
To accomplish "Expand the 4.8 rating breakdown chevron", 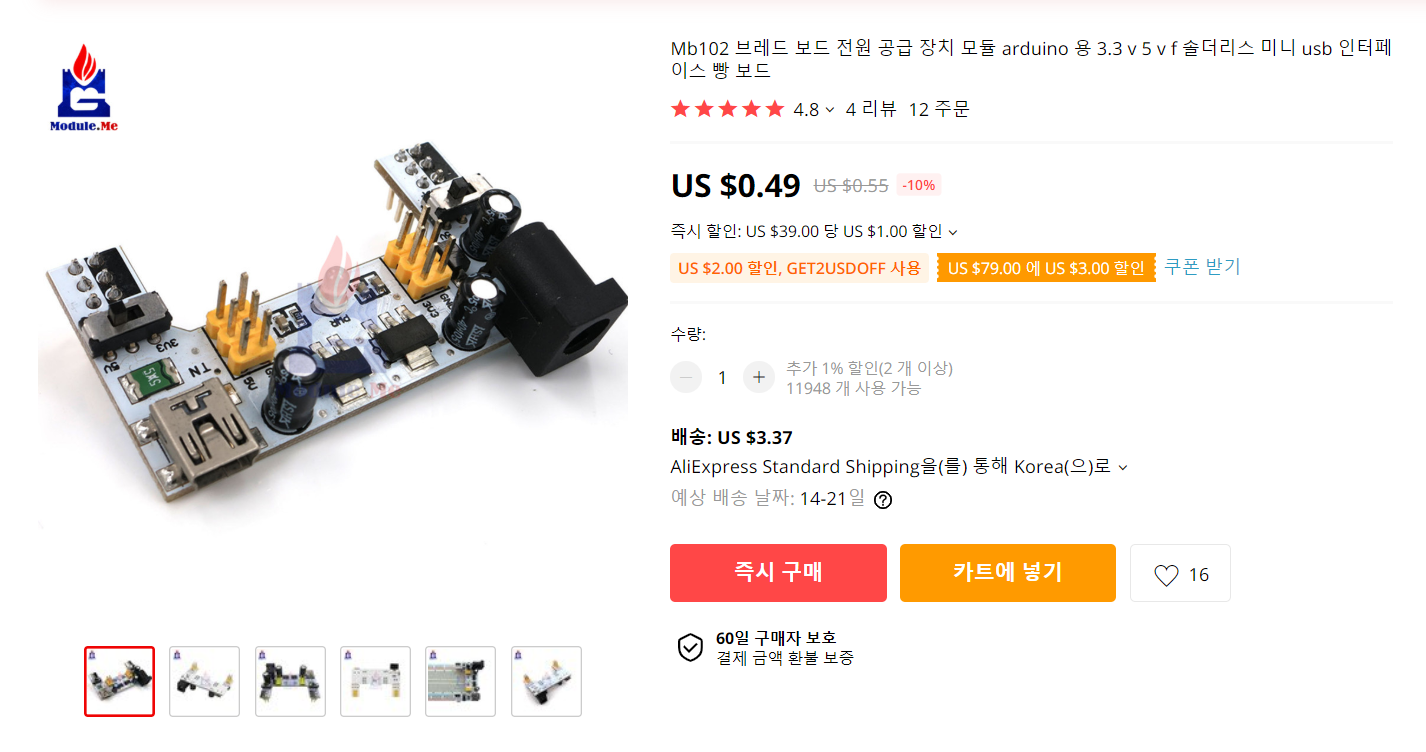I will (830, 110).
